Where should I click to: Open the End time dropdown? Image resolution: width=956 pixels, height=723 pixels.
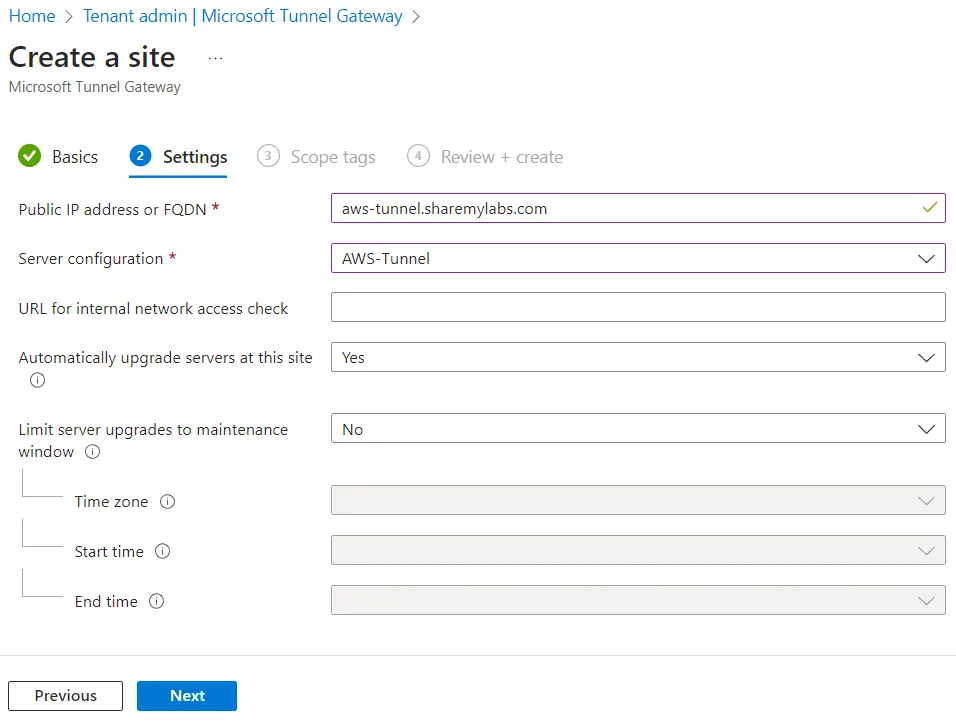pos(637,600)
